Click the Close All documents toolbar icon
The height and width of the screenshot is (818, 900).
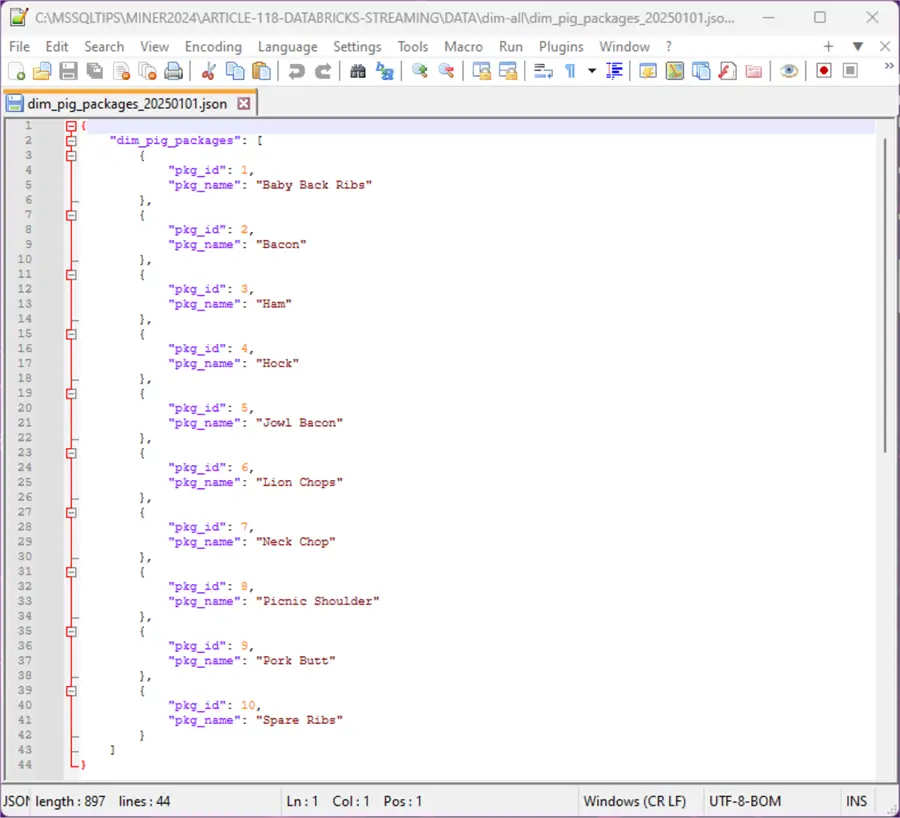[x=148, y=71]
